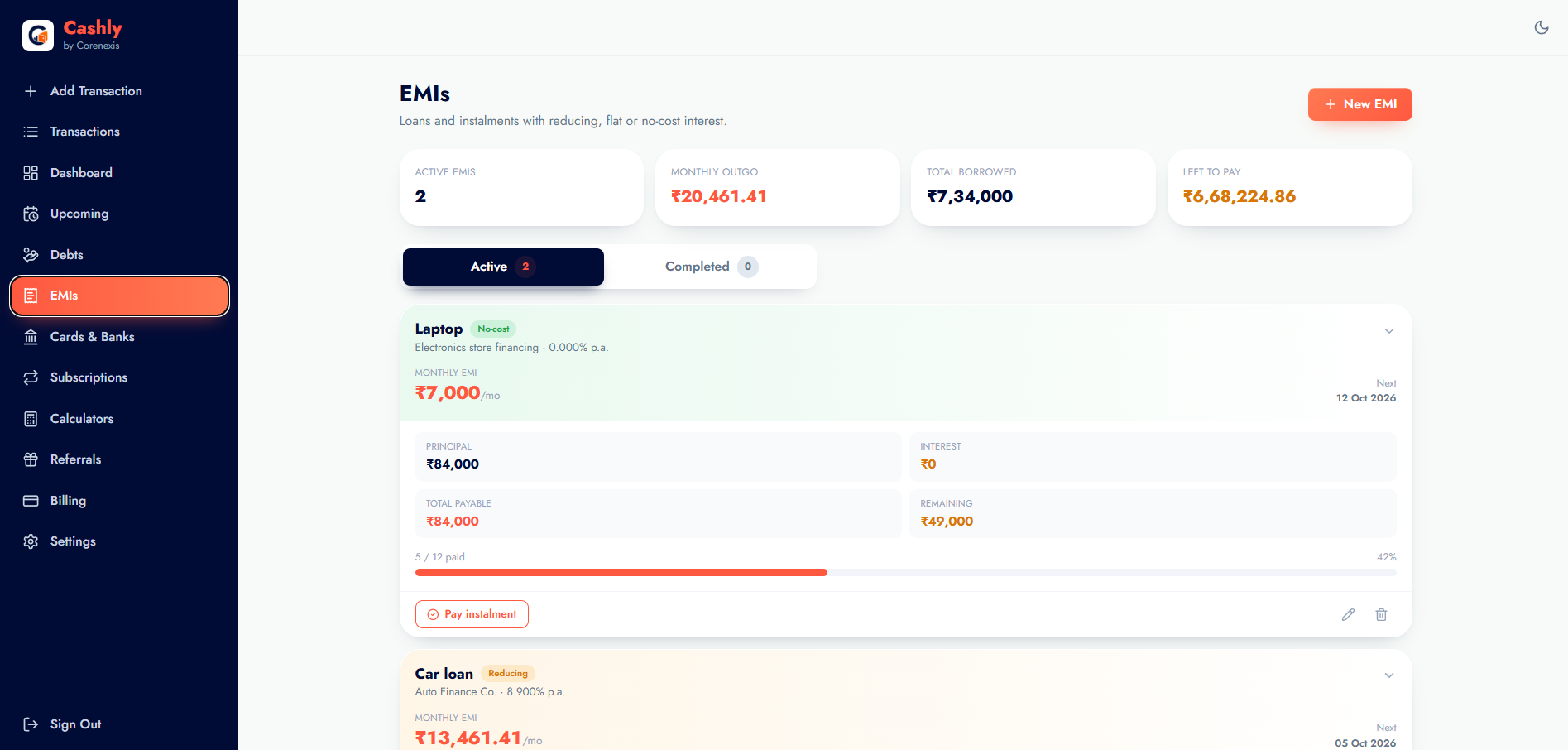Click the Upcoming calendar icon in the sidebar
Viewport: 1568px width, 750px height.
31,214
